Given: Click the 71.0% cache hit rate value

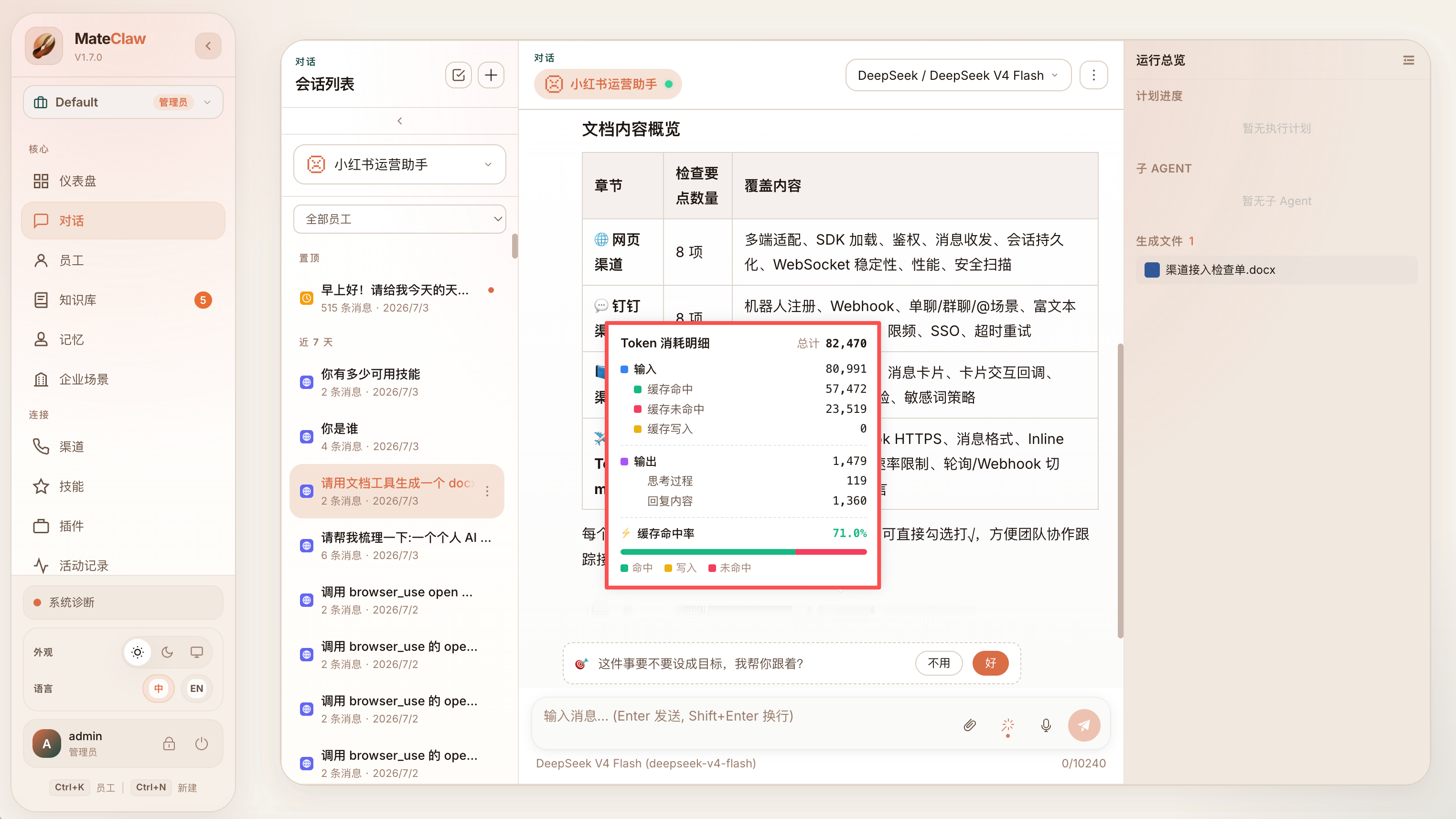Looking at the screenshot, I should pyautogui.click(x=849, y=533).
